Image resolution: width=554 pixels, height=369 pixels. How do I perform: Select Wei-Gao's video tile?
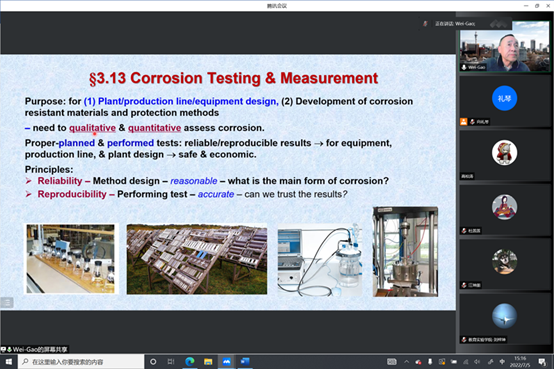pyautogui.click(x=505, y=46)
